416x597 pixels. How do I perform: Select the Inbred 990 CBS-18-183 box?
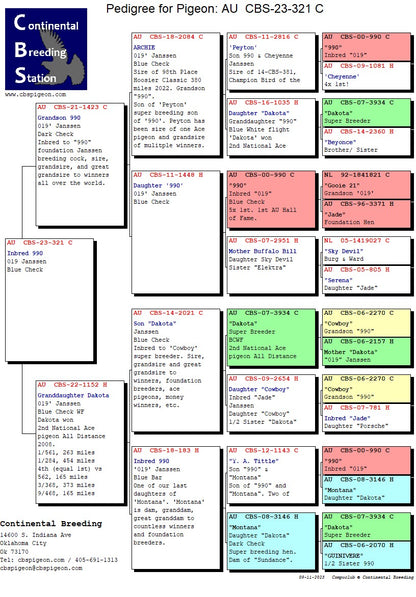click(x=176, y=508)
